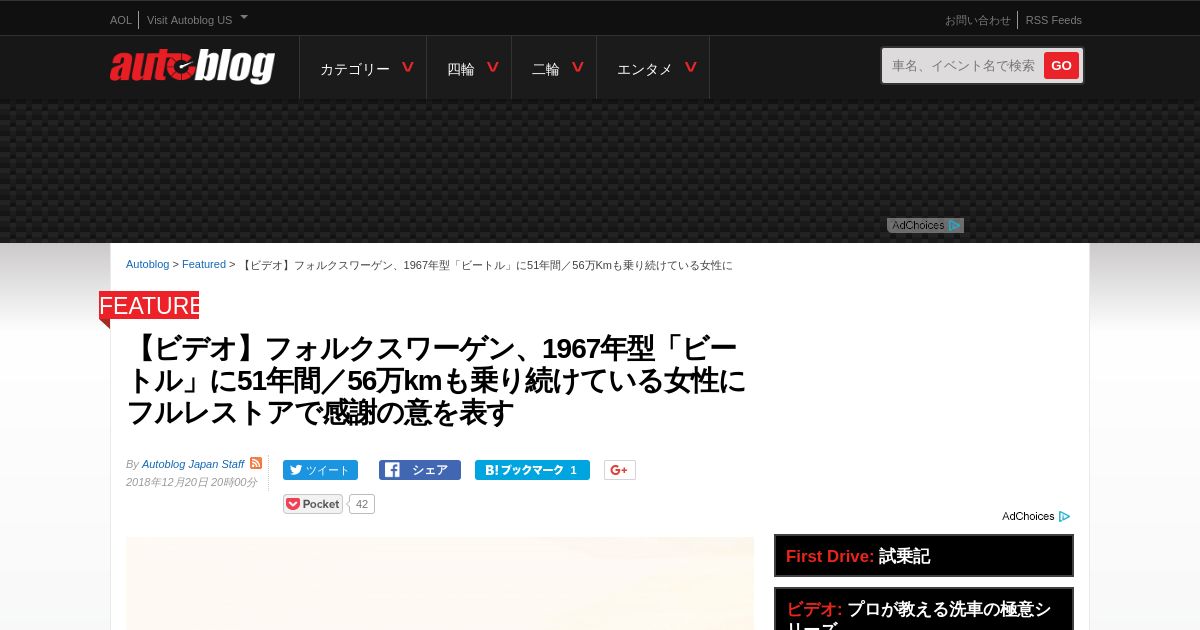Focus the car name search field
The height and width of the screenshot is (630, 1200).
click(x=963, y=66)
